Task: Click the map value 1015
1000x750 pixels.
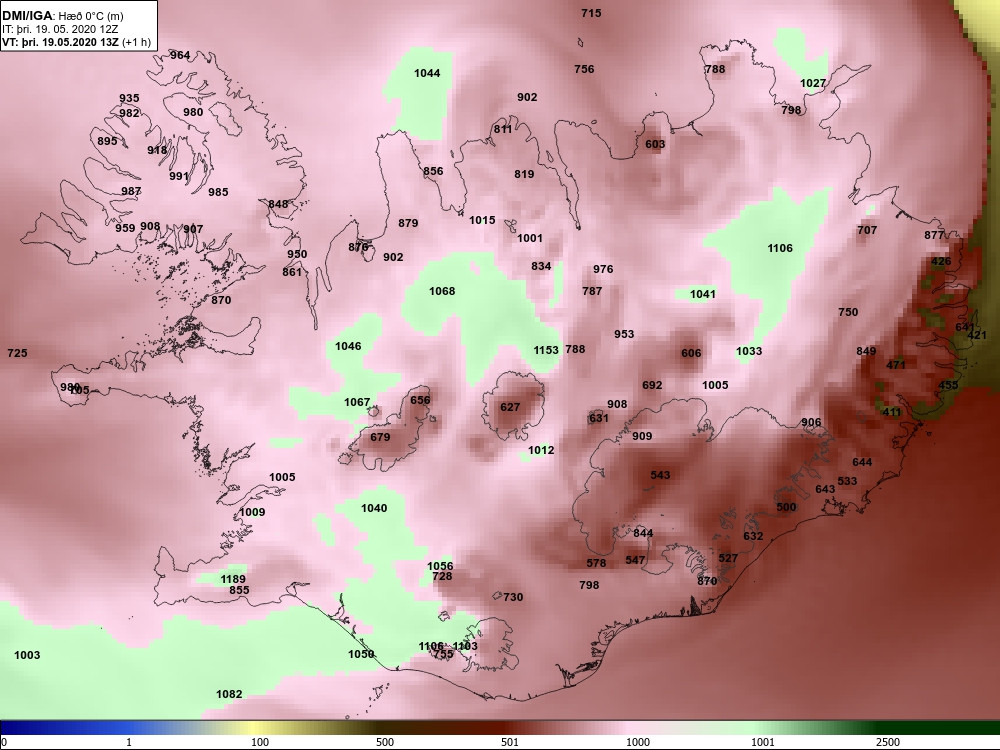Action: click(482, 220)
